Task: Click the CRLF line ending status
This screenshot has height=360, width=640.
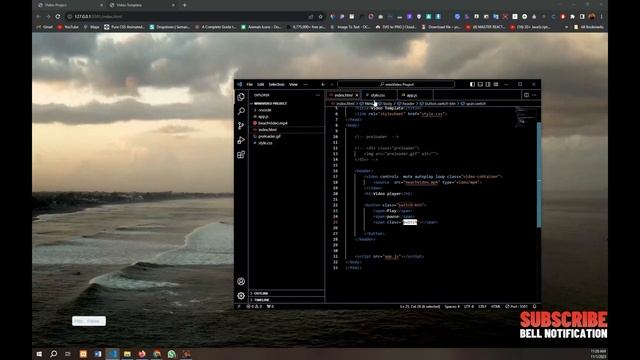Action: point(482,306)
